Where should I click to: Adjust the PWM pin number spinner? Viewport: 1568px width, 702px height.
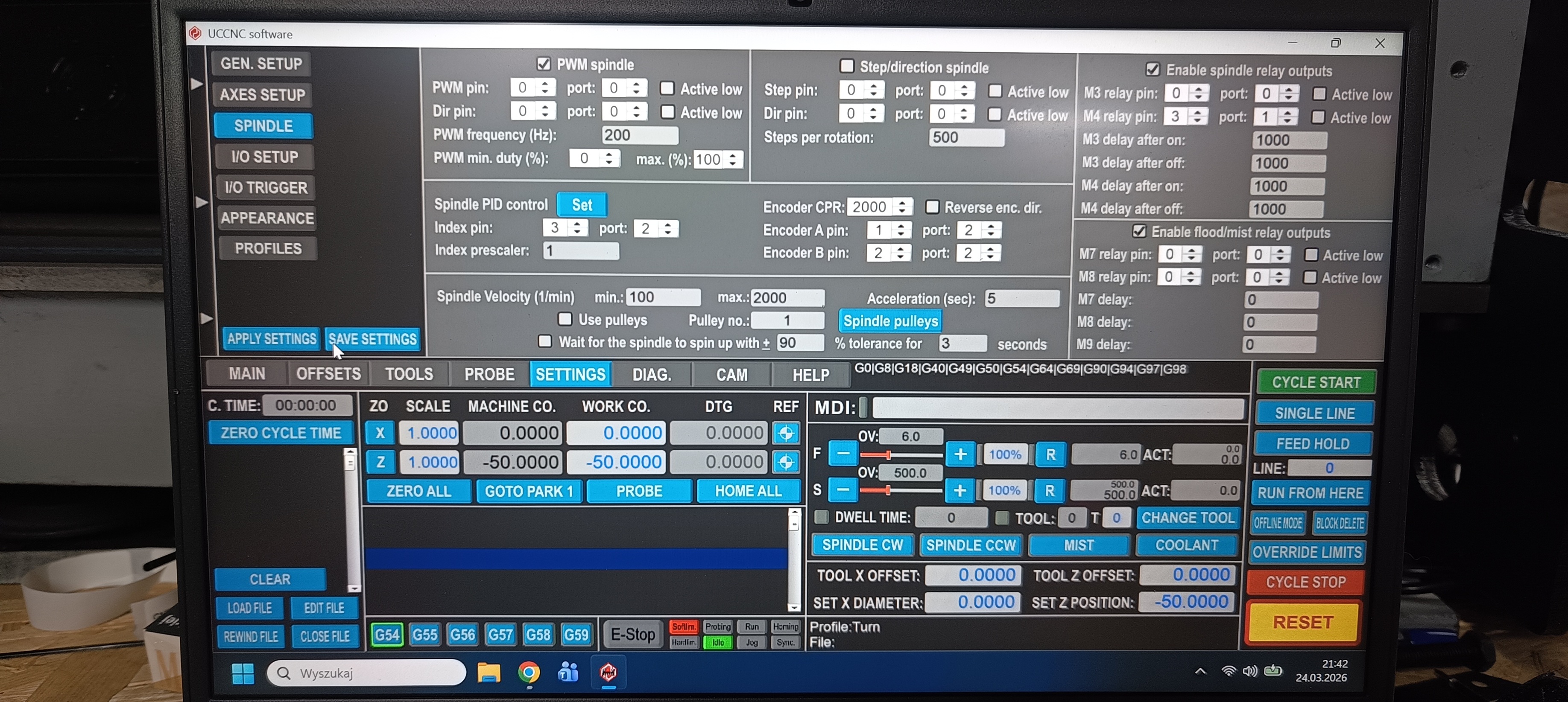click(545, 87)
